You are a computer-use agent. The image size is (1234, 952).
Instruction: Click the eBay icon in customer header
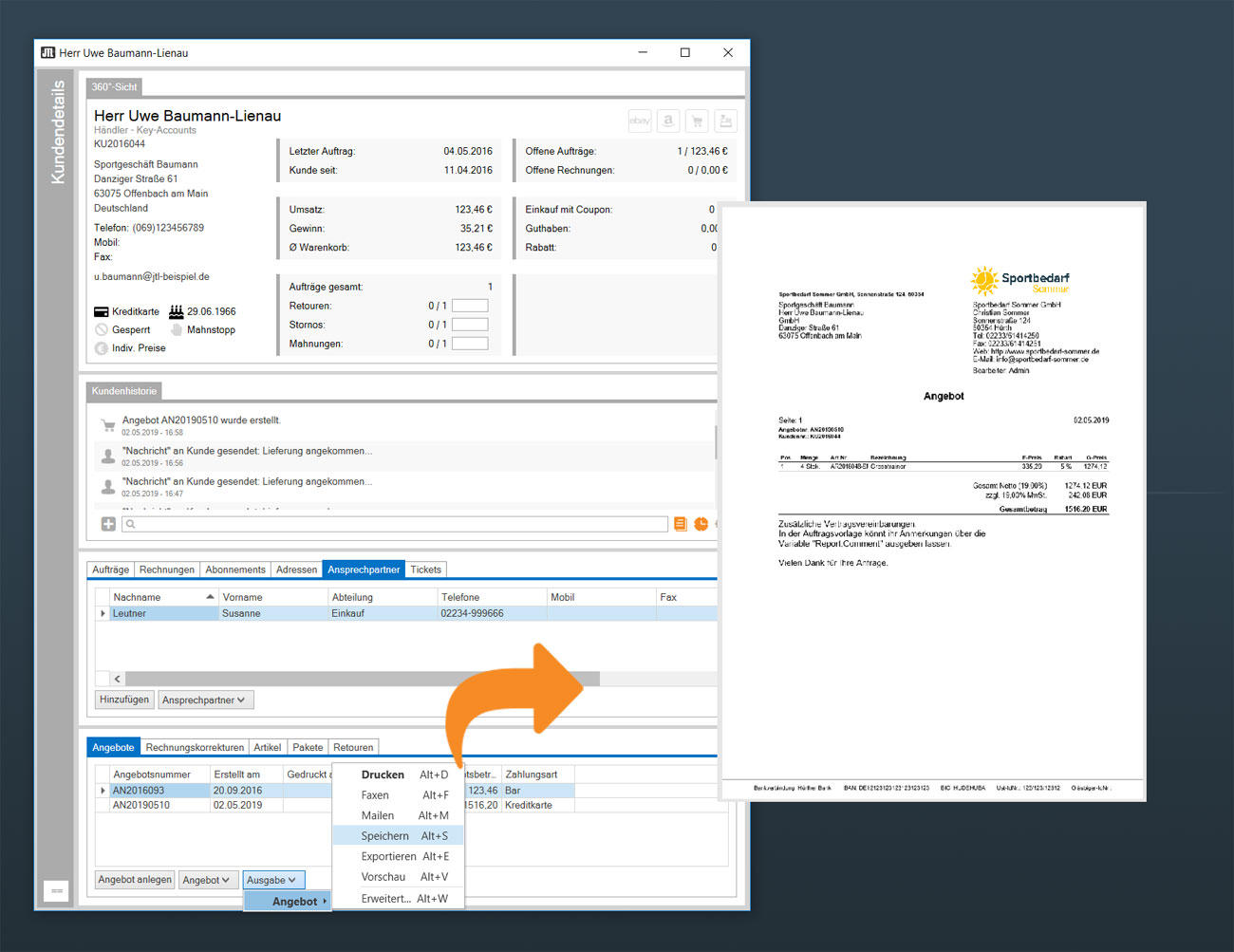click(640, 121)
